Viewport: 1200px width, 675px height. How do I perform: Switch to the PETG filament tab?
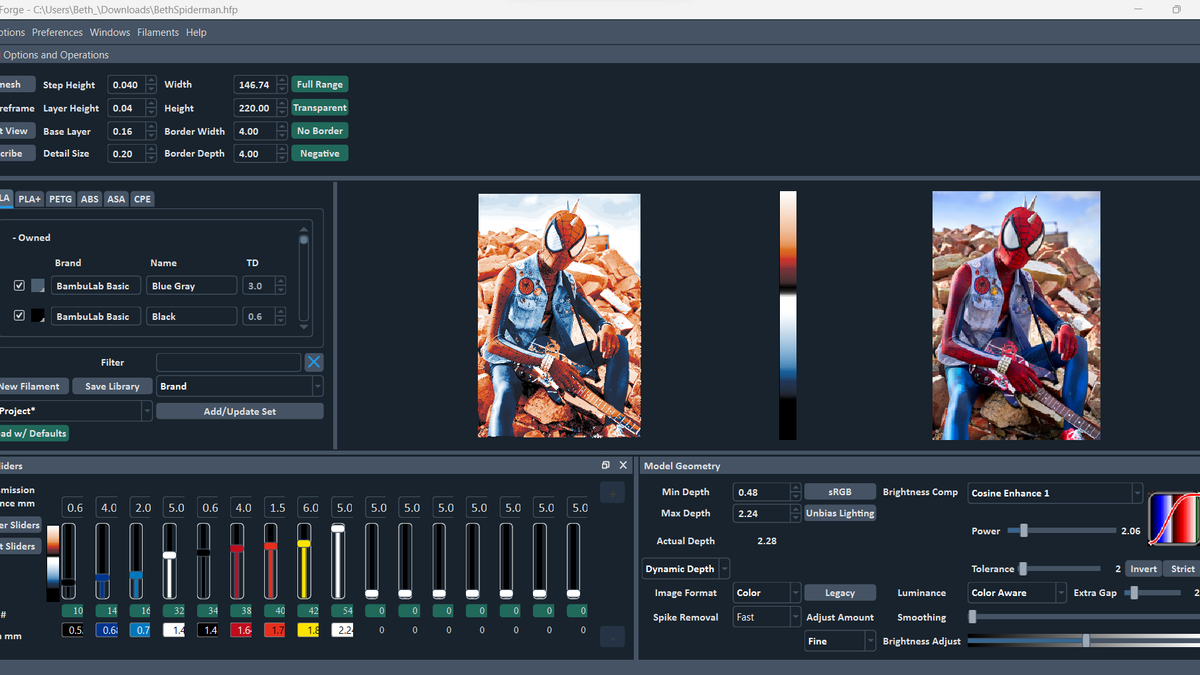pyautogui.click(x=60, y=199)
